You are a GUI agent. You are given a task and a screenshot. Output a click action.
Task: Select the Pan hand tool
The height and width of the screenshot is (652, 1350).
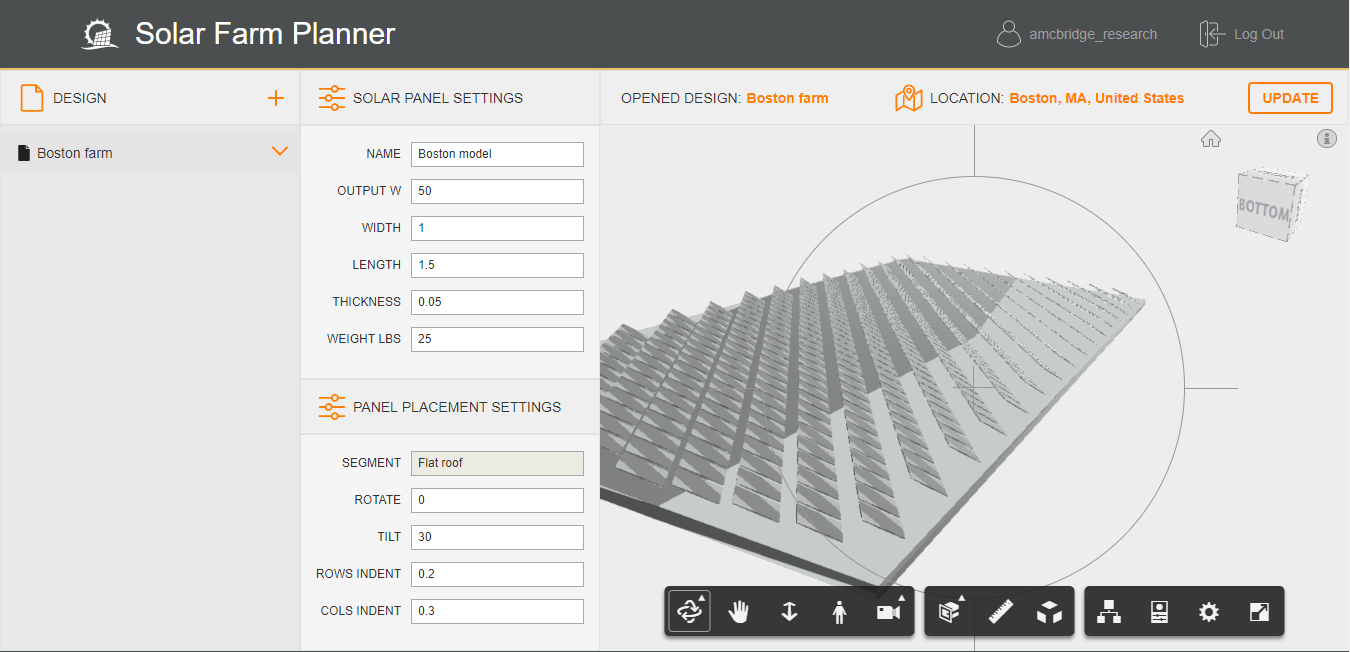coord(739,611)
